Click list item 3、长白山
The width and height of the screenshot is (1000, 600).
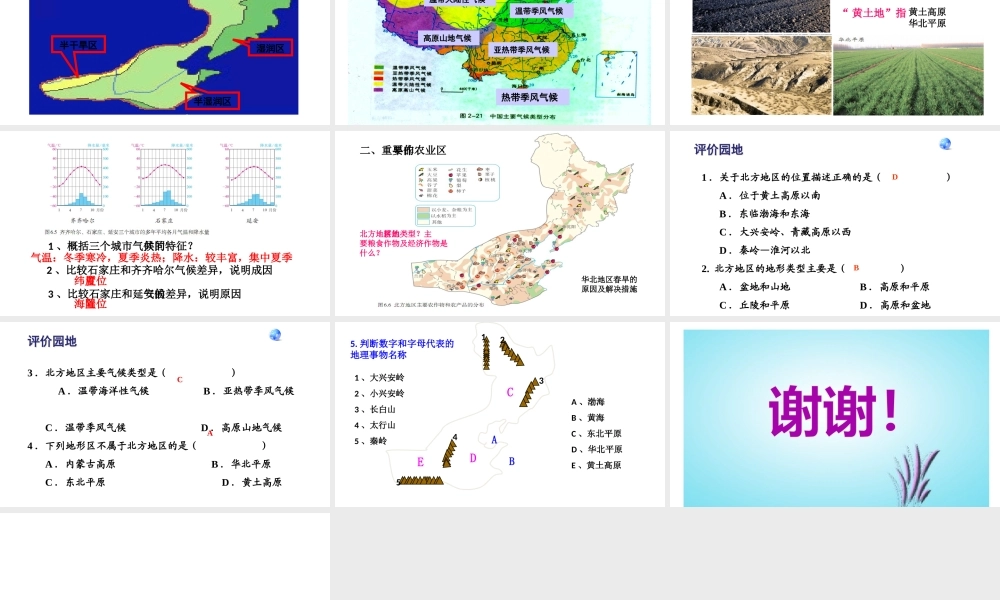point(375,409)
